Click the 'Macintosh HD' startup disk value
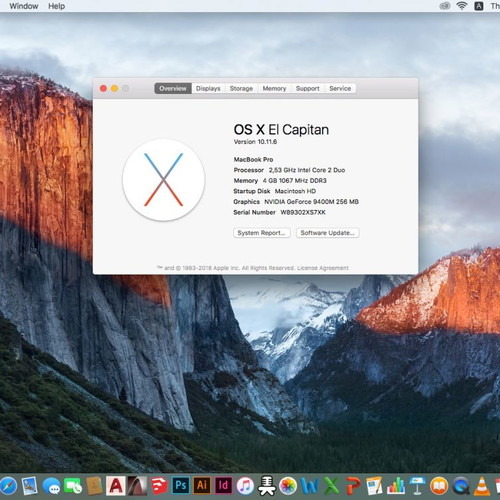 (295, 191)
